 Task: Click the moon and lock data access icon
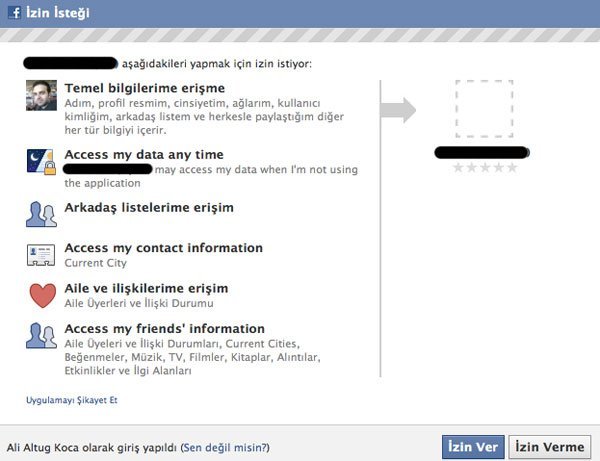[41, 161]
